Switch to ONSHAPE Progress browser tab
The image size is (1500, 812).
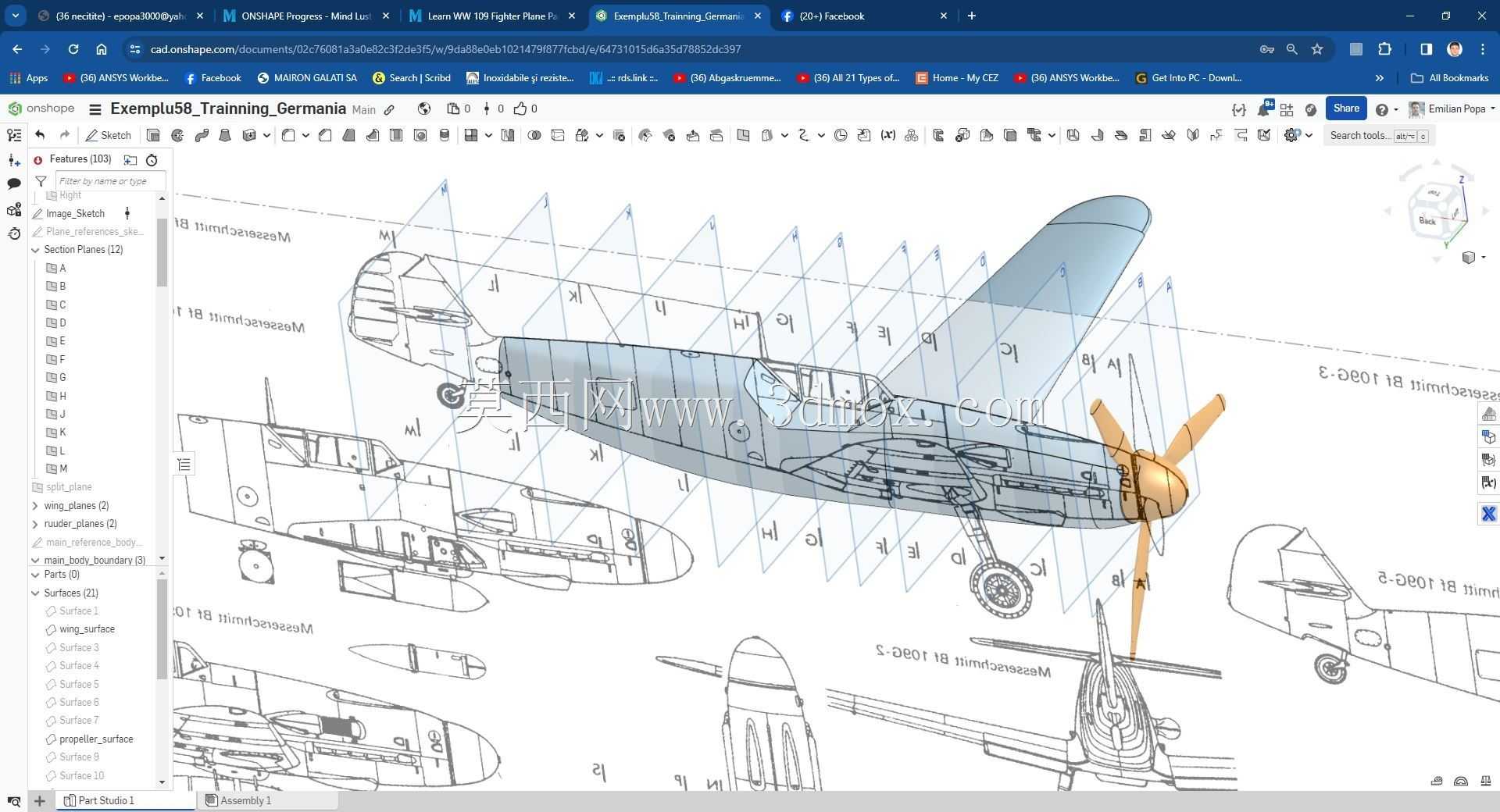tap(305, 16)
